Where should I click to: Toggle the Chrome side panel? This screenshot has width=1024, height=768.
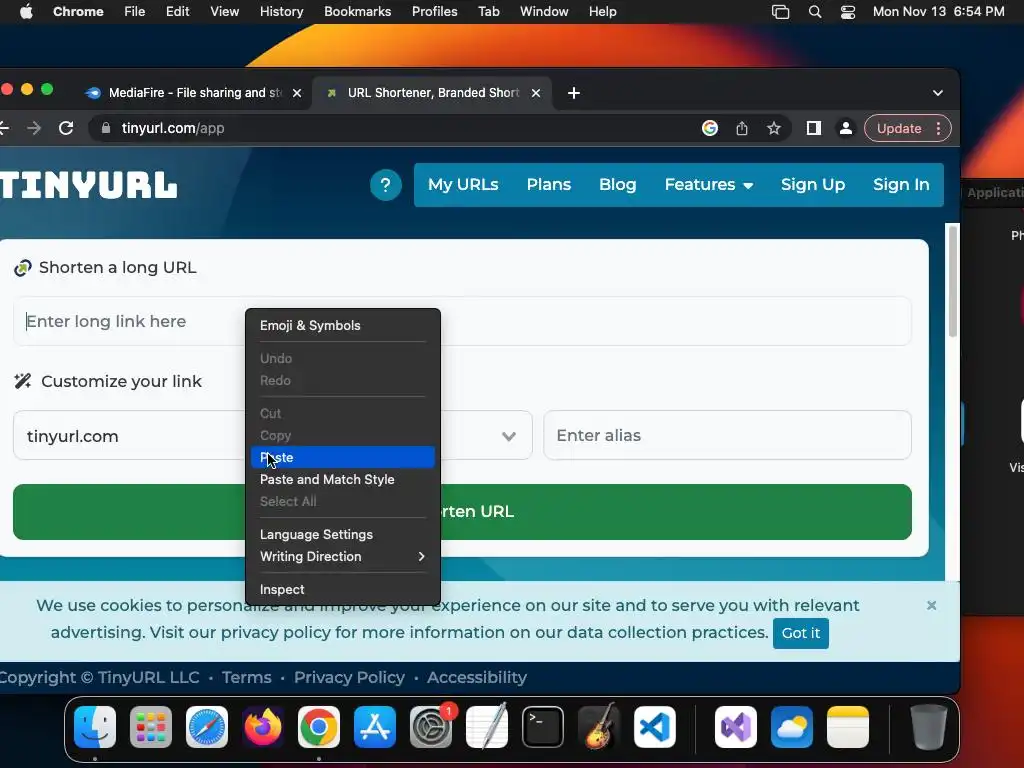click(814, 128)
